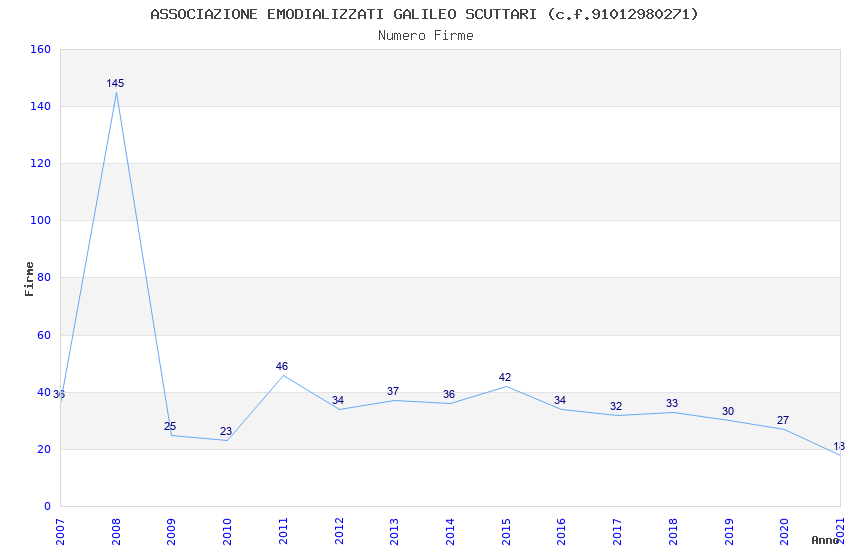Click the 20 y-axis value
850x550 pixels.
(x=44, y=449)
